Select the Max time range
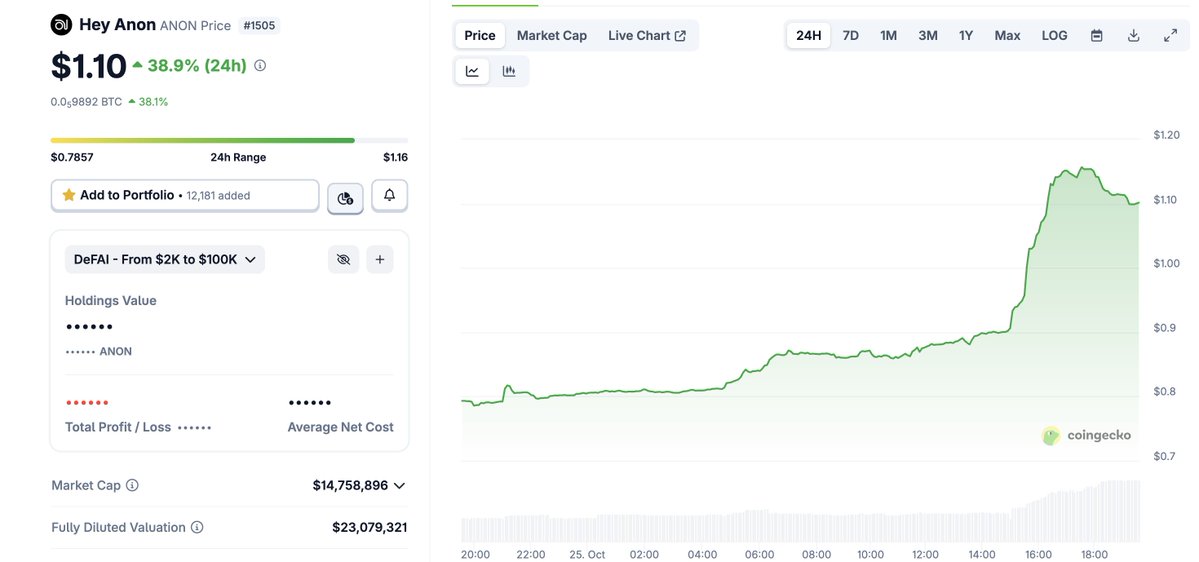The height and width of the screenshot is (562, 1199). [1007, 35]
